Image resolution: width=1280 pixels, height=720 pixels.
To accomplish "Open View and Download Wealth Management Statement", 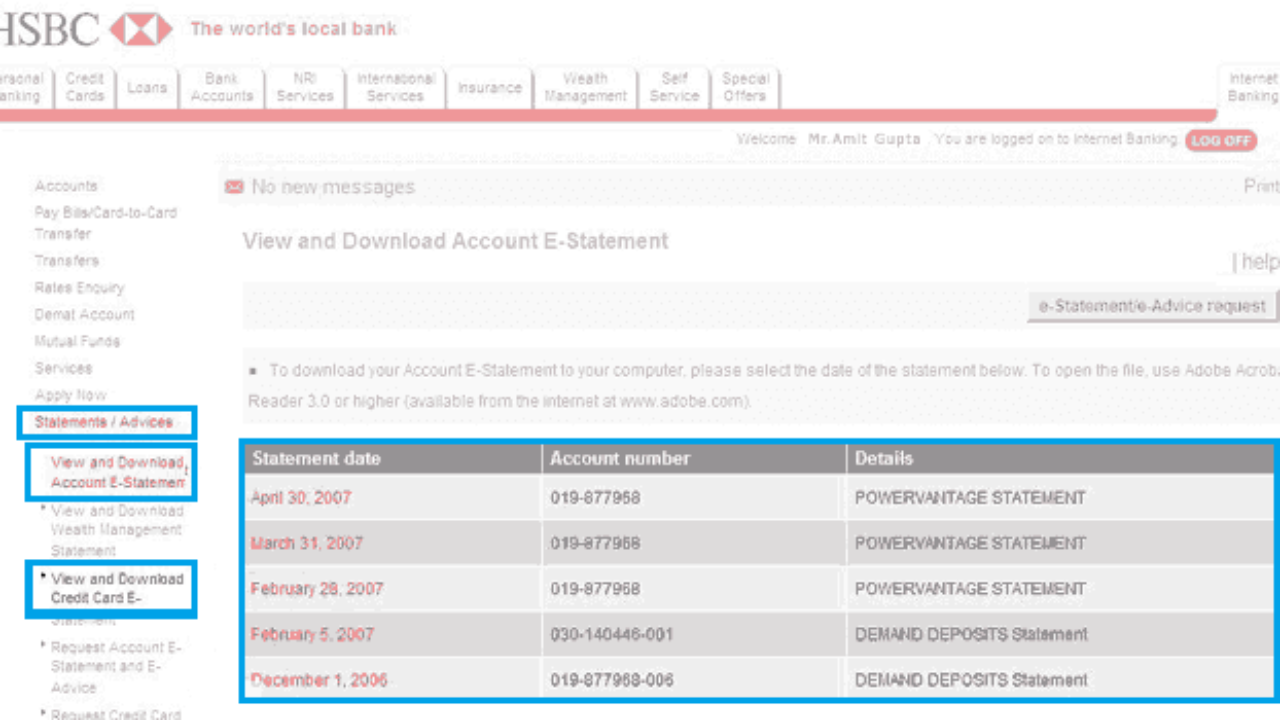I will click(116, 530).
